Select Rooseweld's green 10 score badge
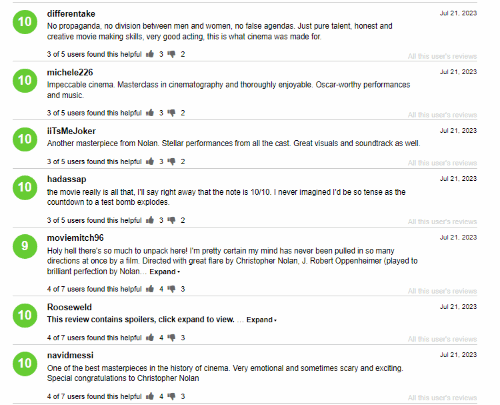500x405 pixels. point(25,315)
